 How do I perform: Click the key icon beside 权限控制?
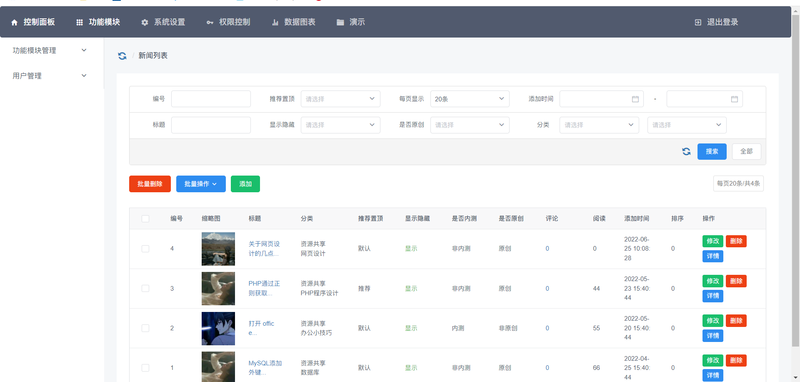tap(210, 22)
